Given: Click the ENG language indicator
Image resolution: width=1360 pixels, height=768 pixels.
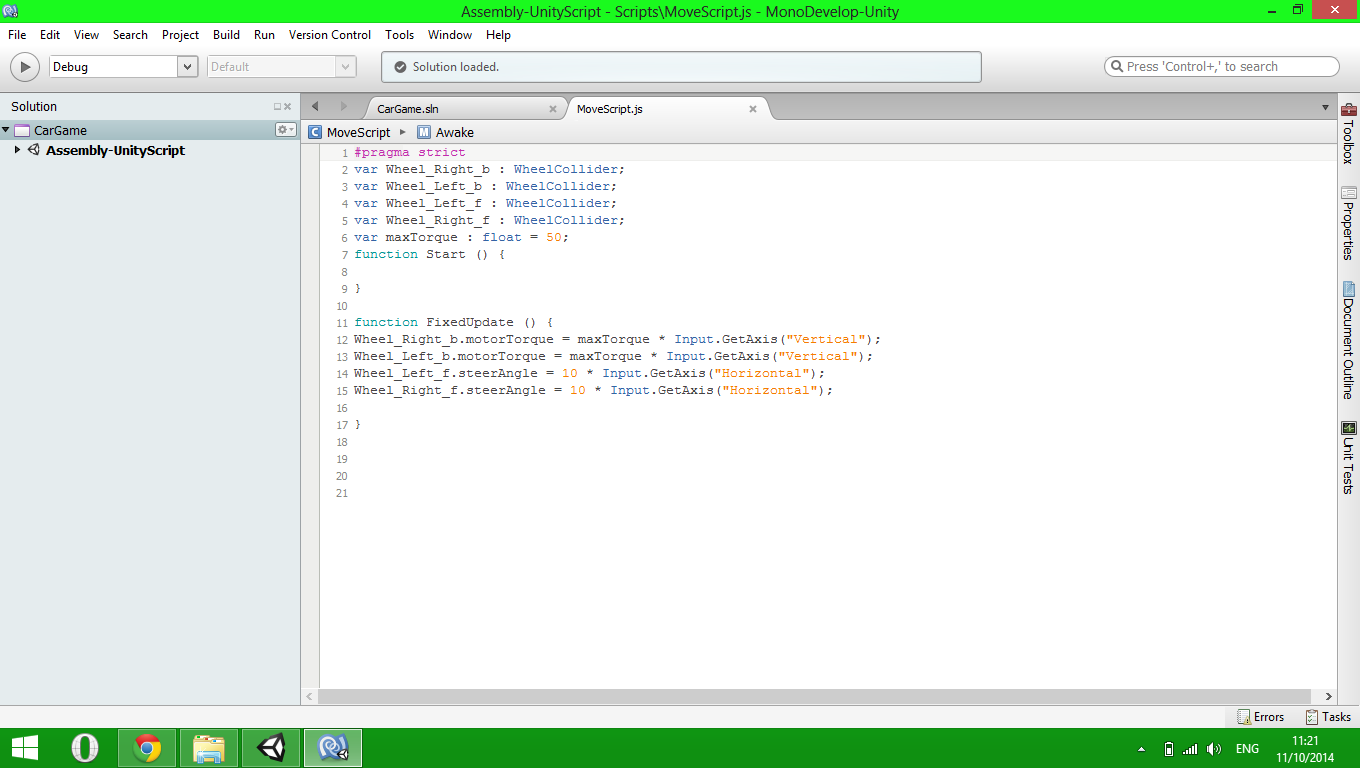Looking at the screenshot, I should coord(1247,749).
